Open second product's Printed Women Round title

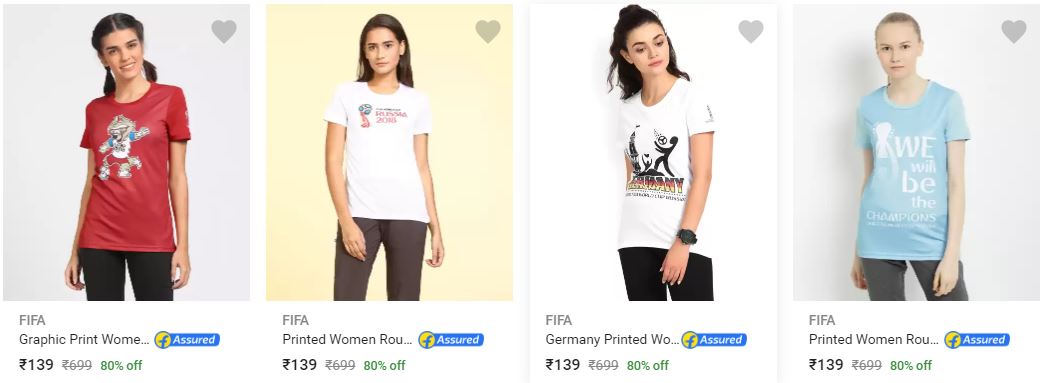(x=348, y=340)
